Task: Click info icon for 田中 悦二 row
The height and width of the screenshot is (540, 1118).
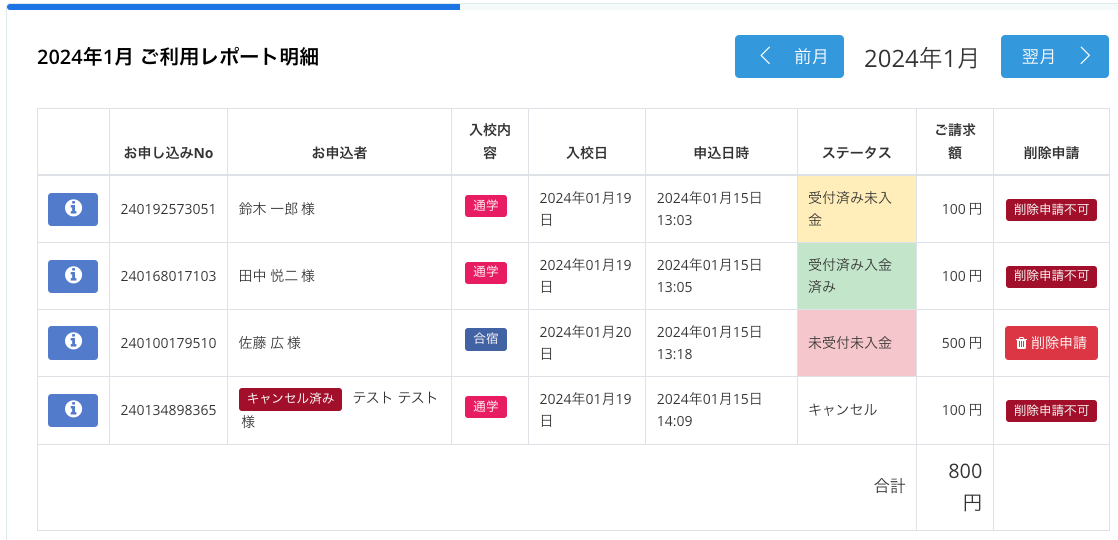Action: tap(73, 276)
